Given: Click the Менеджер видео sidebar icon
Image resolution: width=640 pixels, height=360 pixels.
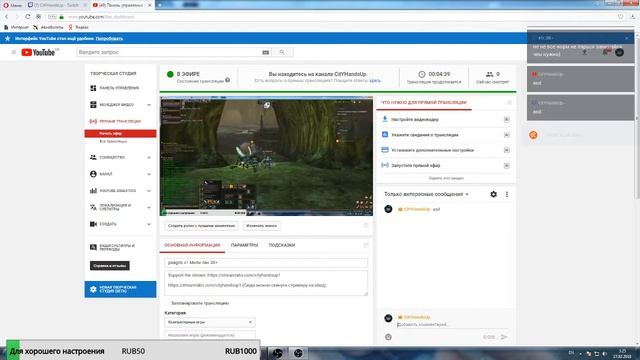Looking at the screenshot, I should [93, 104].
